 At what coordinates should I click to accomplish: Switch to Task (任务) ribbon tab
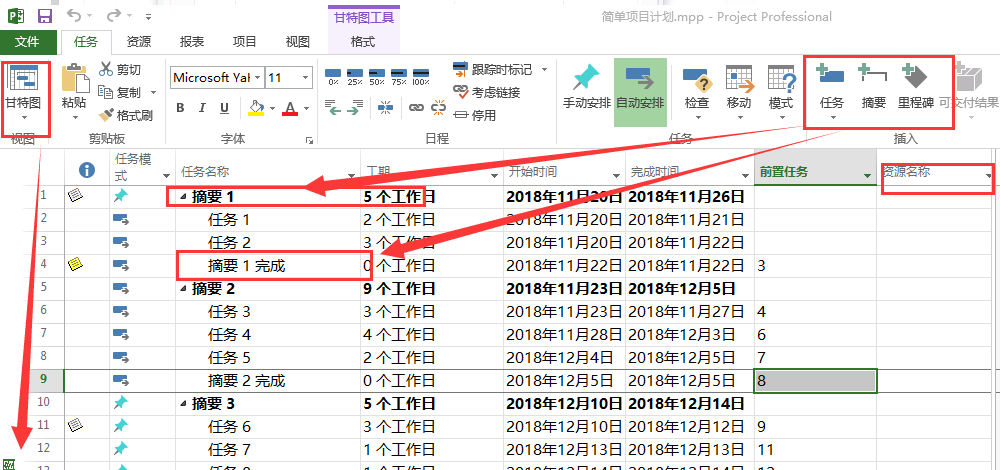tap(86, 42)
